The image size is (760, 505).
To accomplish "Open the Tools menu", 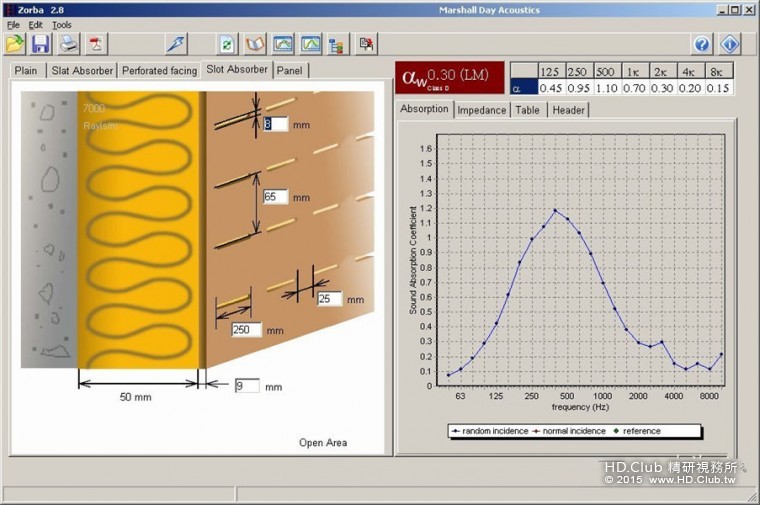I will pyautogui.click(x=62, y=24).
